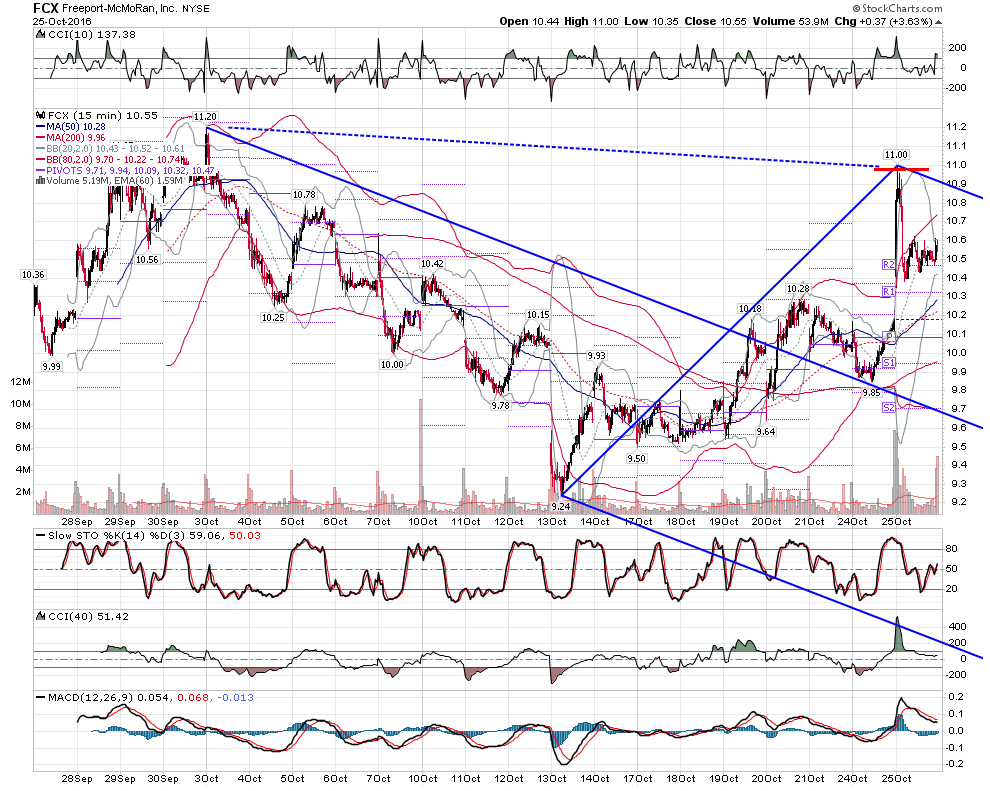The image size is (990, 791).
Task: Click the 11.20 peak price label
Action: pyautogui.click(x=205, y=117)
